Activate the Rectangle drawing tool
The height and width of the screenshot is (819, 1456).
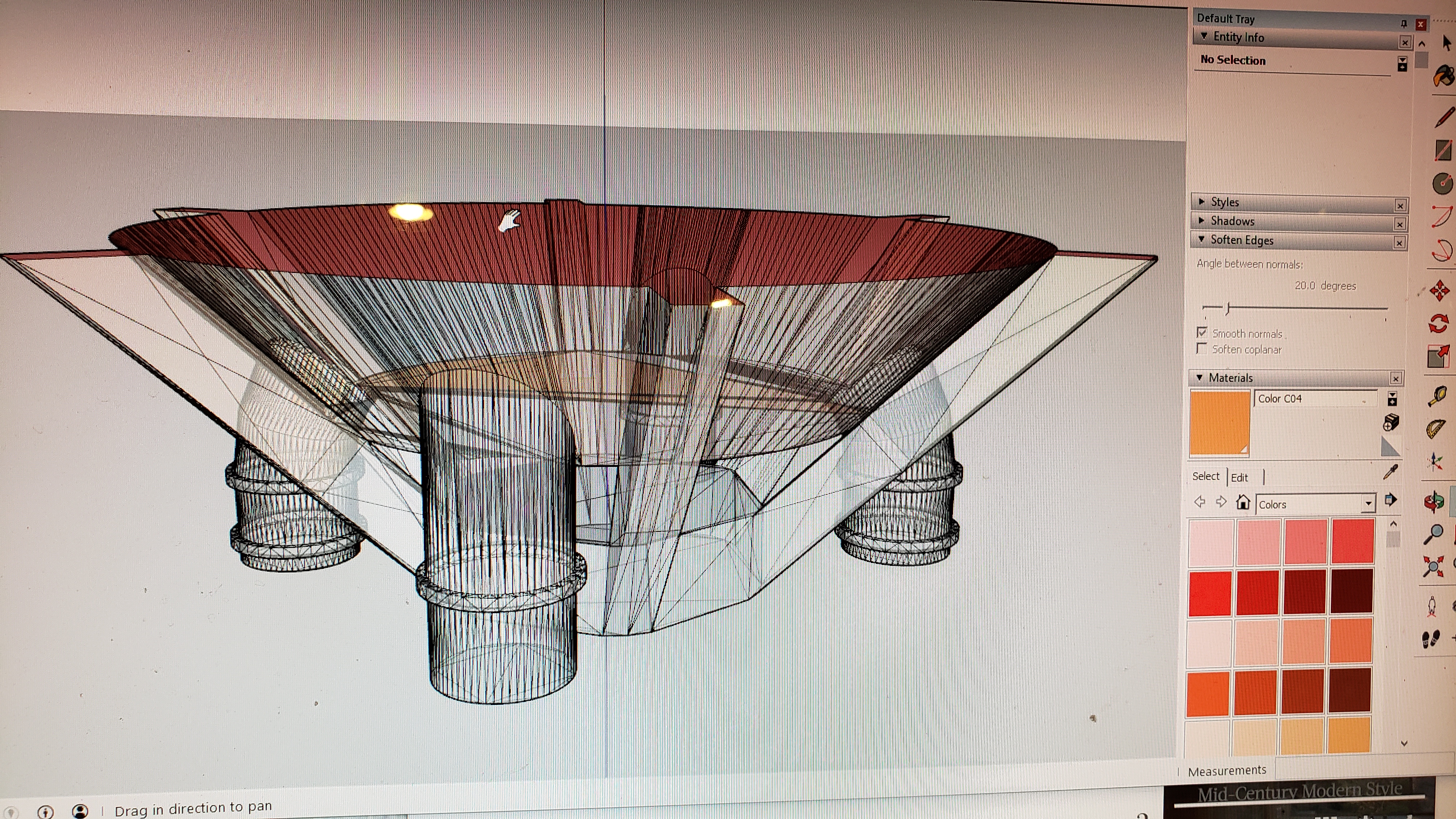pos(1443,150)
